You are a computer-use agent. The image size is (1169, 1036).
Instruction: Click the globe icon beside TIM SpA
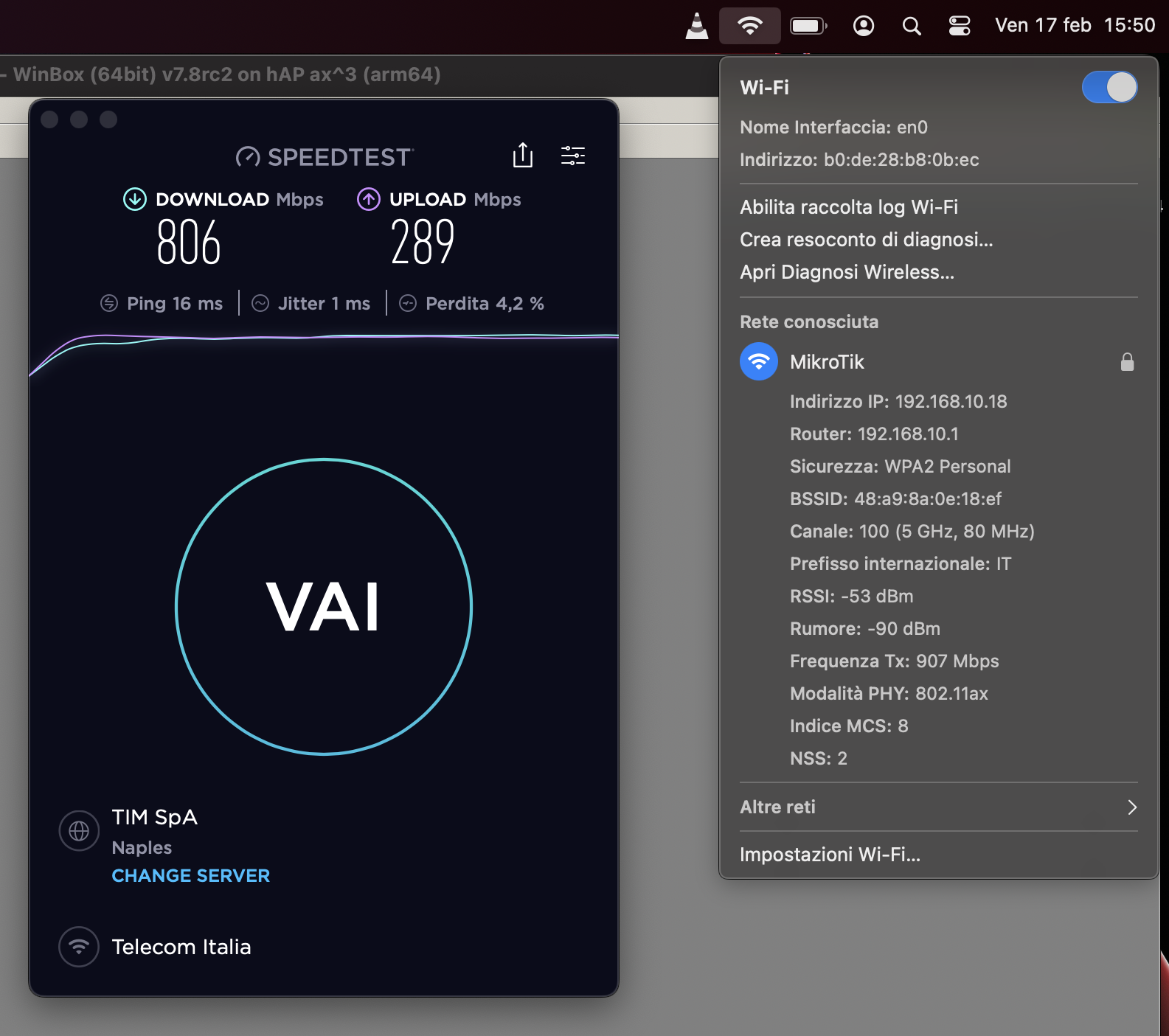coord(79,831)
